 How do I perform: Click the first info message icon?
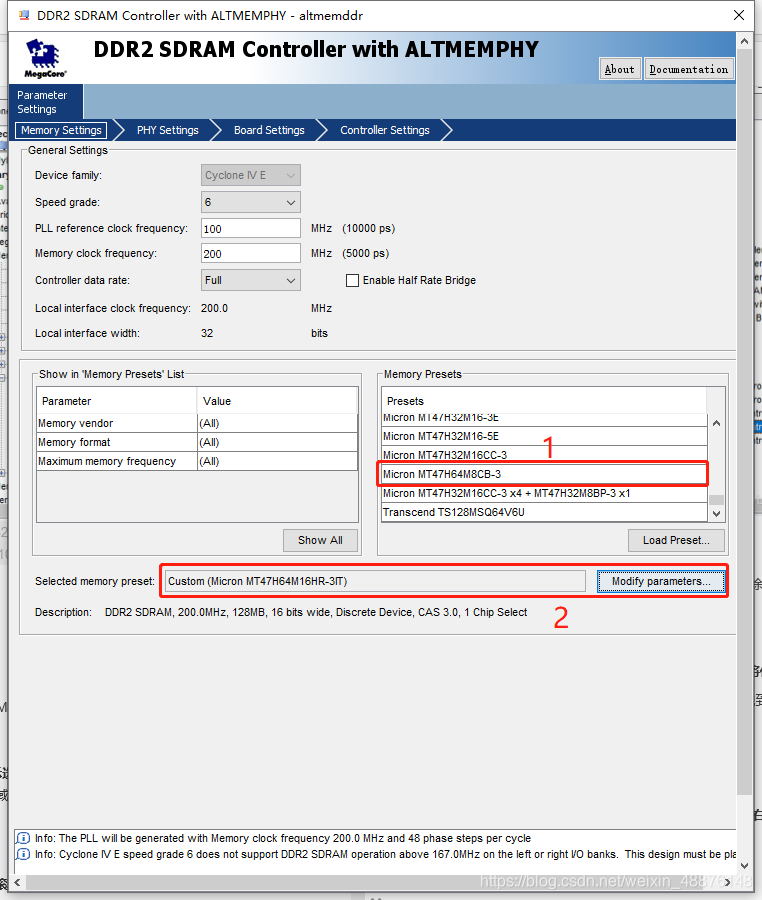click(x=23, y=838)
